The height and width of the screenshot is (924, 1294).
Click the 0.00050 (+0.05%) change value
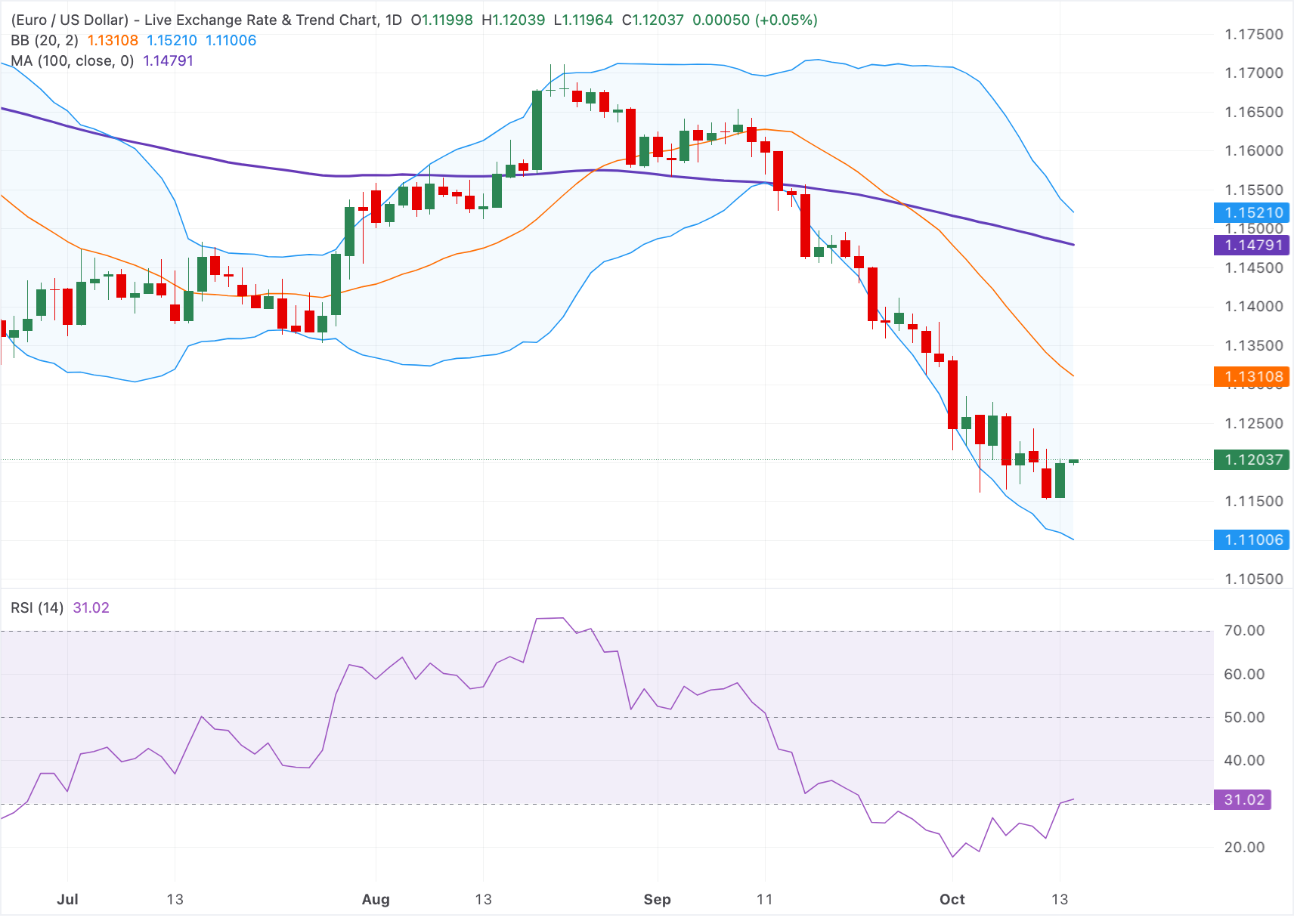pyautogui.click(x=755, y=20)
